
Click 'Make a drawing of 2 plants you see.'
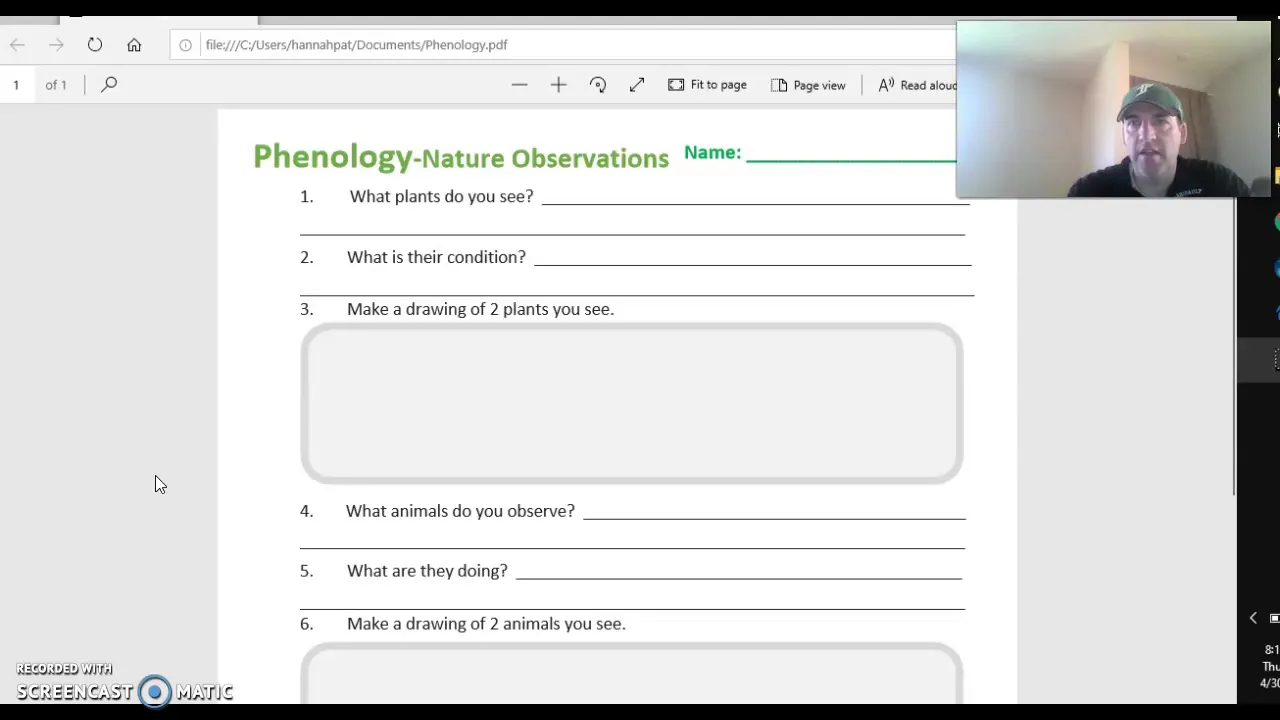480,310
